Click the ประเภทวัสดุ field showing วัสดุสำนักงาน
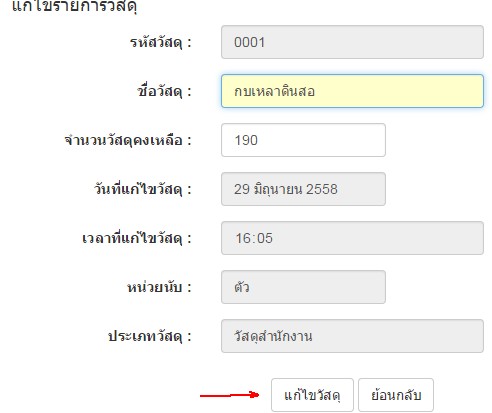Image resolution: width=492 pixels, height=413 pixels. tap(352, 336)
